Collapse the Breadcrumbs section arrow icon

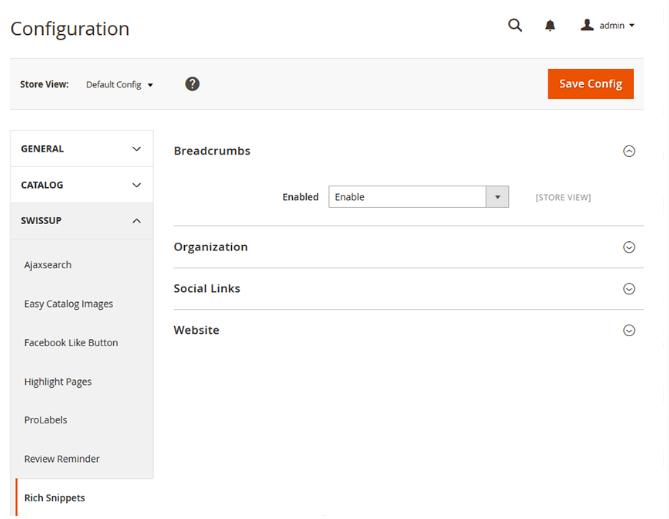click(x=629, y=151)
